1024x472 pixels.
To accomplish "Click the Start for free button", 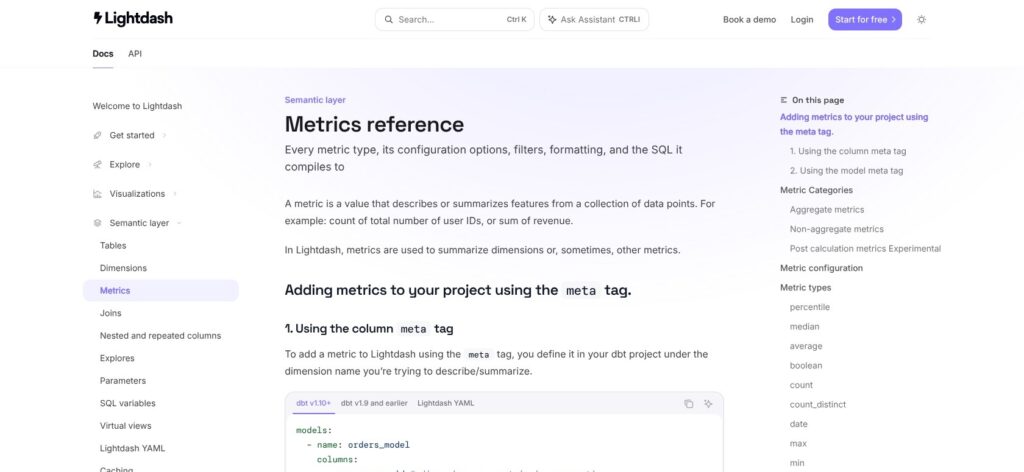I will pos(865,20).
